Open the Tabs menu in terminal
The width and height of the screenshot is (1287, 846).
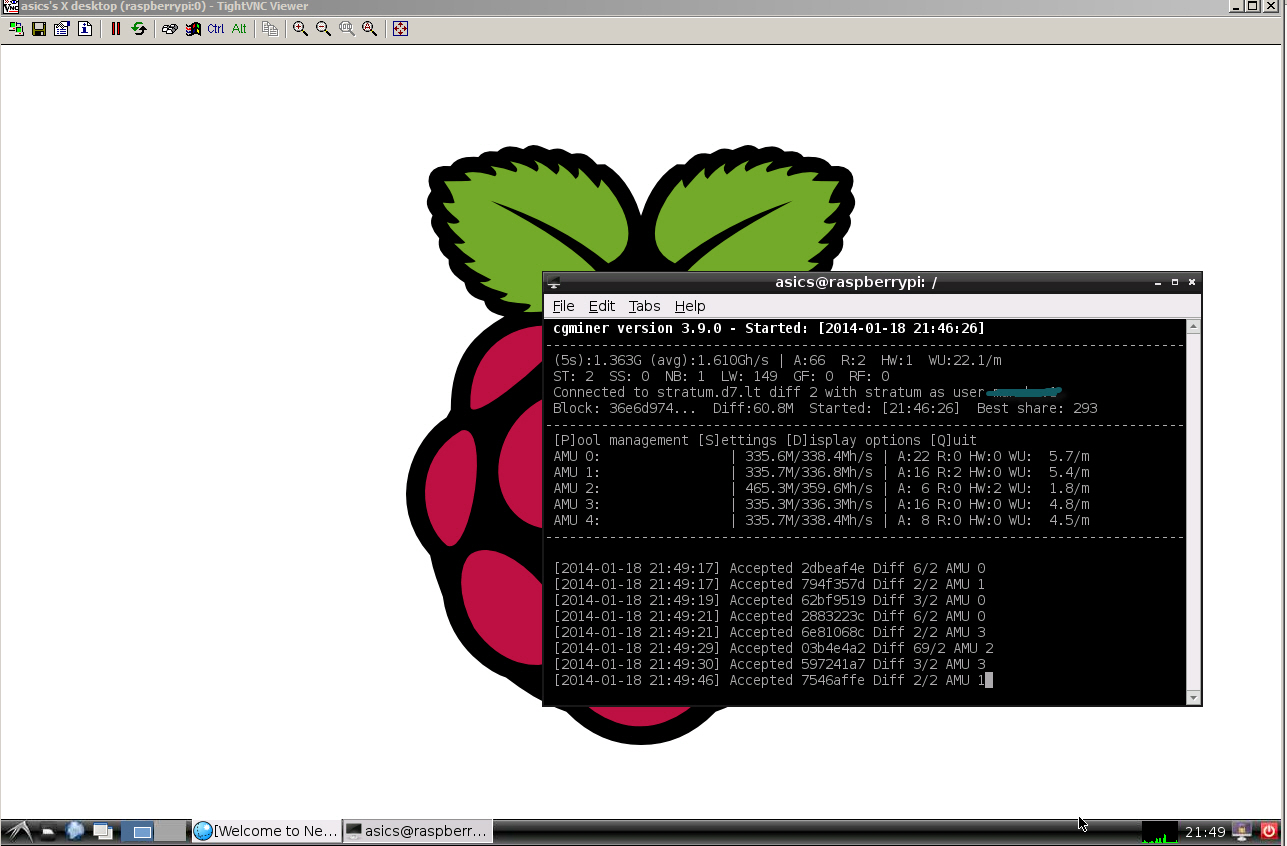[x=645, y=306]
